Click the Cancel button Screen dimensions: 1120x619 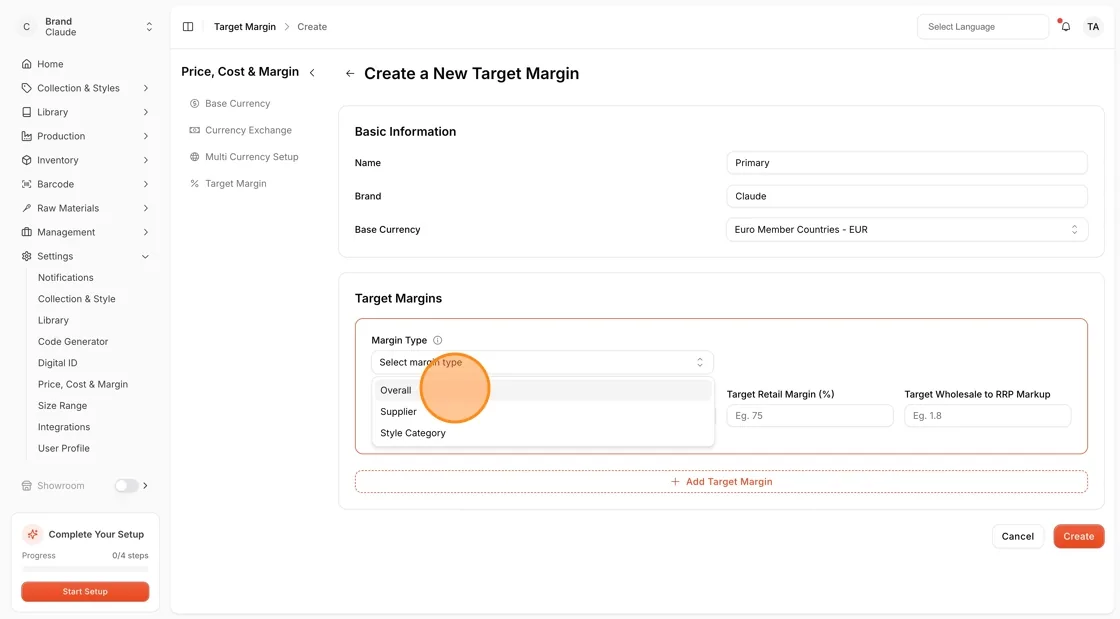pyautogui.click(x=1017, y=536)
